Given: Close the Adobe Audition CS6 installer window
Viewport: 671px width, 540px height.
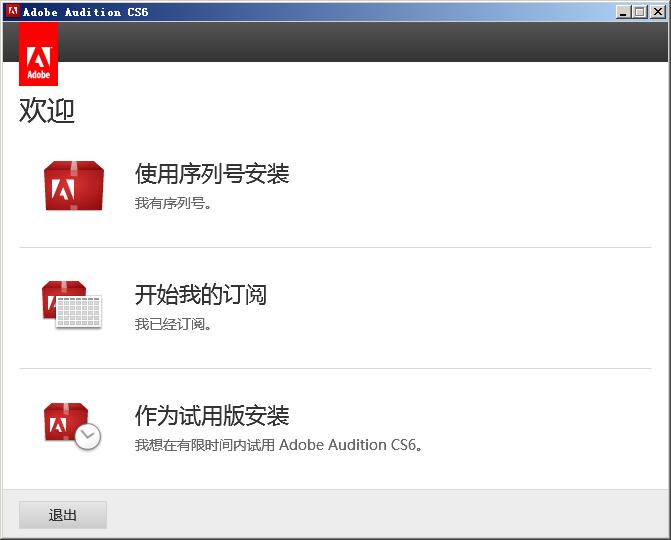Looking at the screenshot, I should (658, 12).
